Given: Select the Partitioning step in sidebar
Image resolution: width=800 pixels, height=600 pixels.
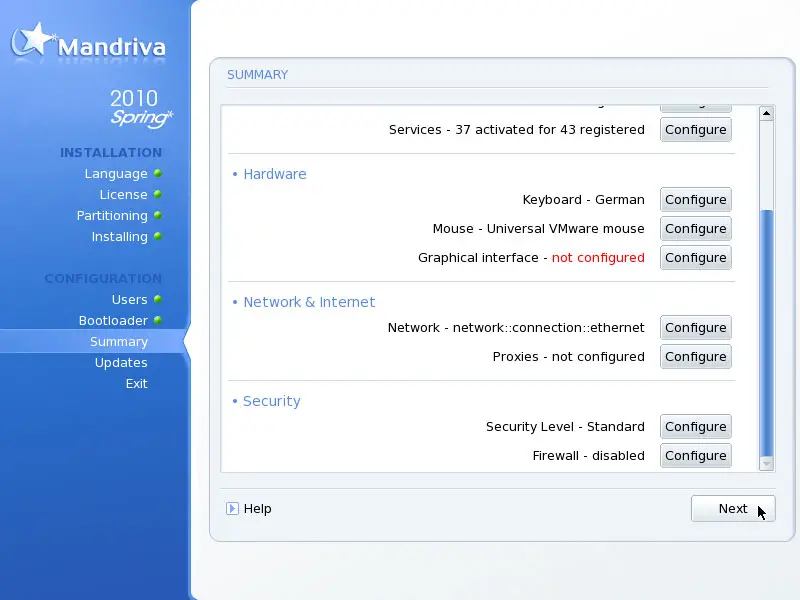Looking at the screenshot, I should tap(112, 215).
